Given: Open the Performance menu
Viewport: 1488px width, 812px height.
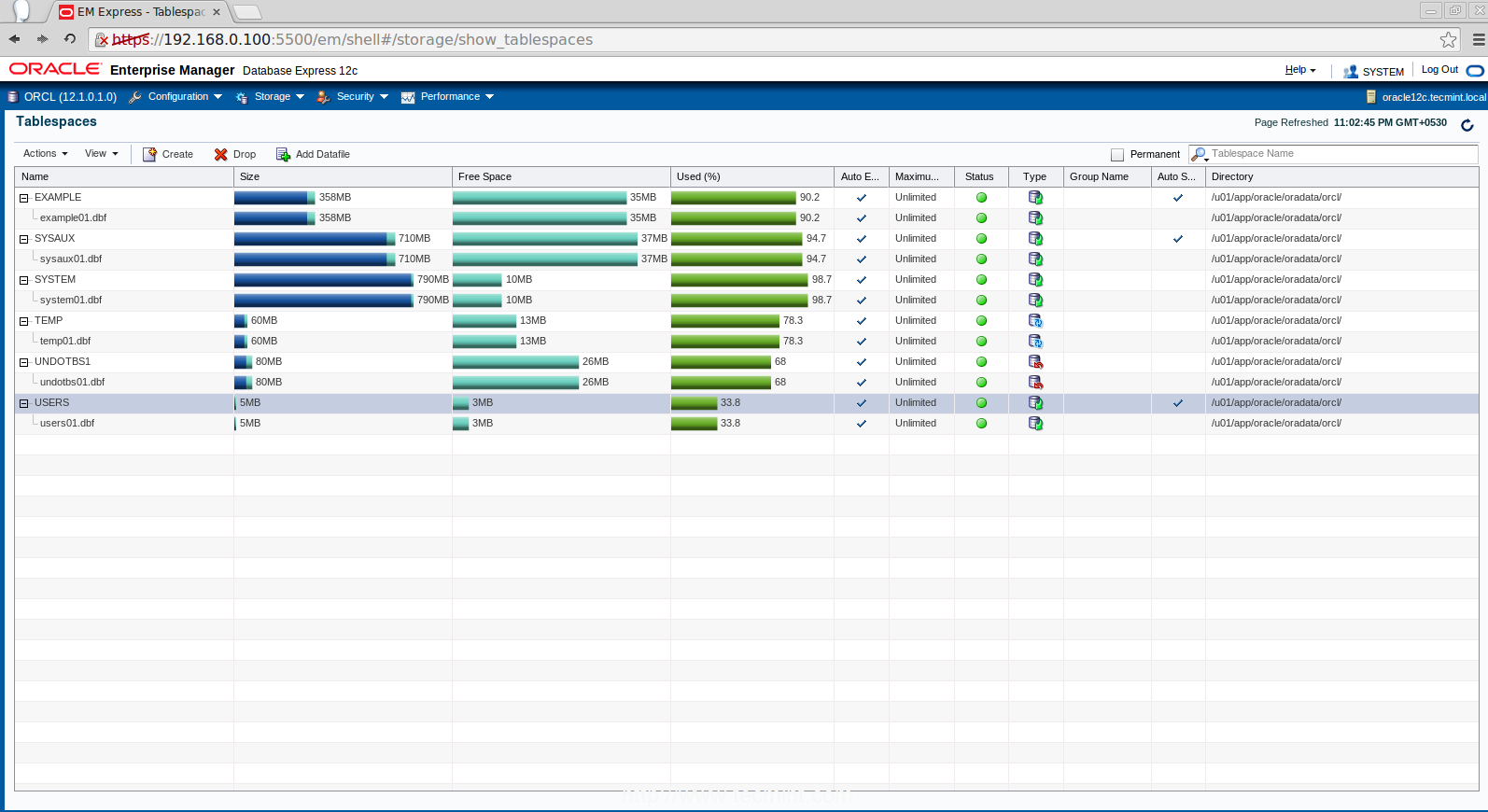Looking at the screenshot, I should [450, 97].
